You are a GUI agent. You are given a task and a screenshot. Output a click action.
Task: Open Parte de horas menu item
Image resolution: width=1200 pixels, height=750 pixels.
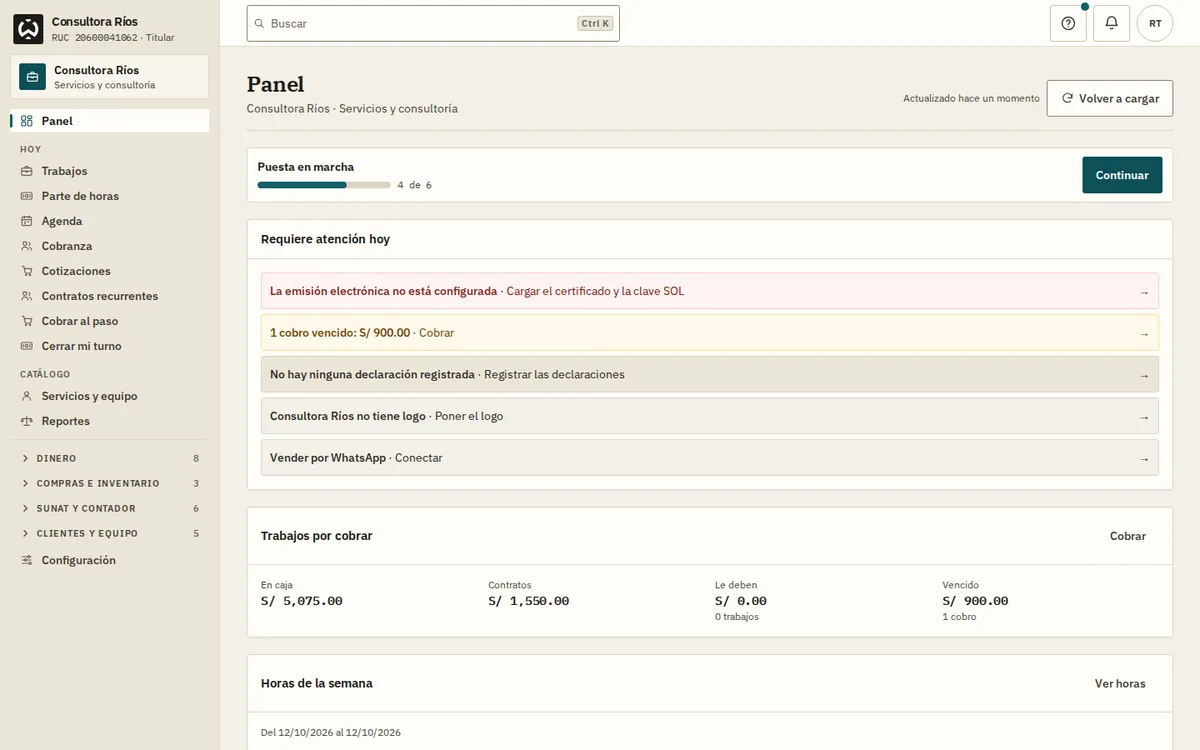pos(110,196)
